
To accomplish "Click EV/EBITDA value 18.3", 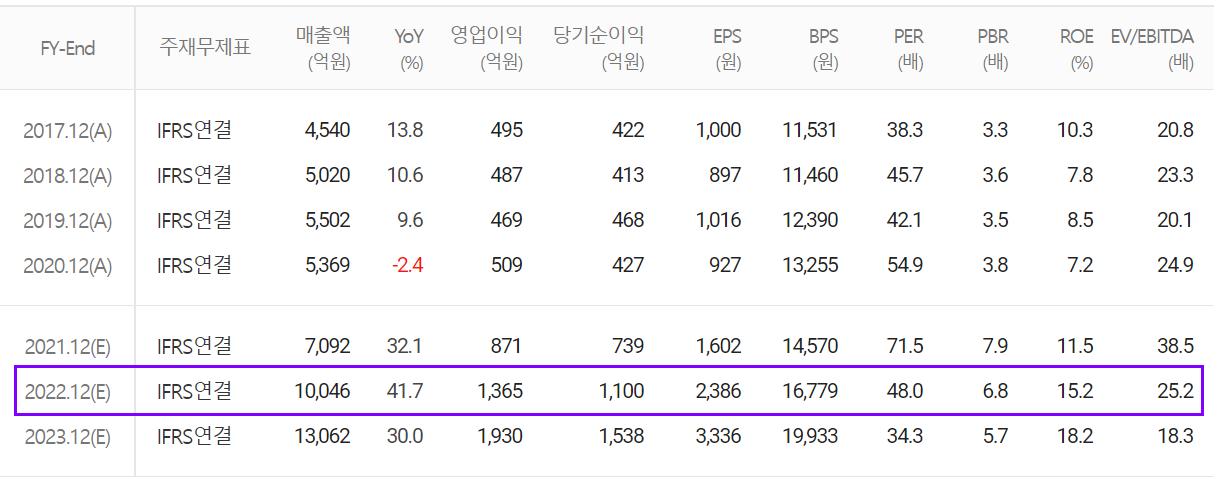I will [1175, 437].
